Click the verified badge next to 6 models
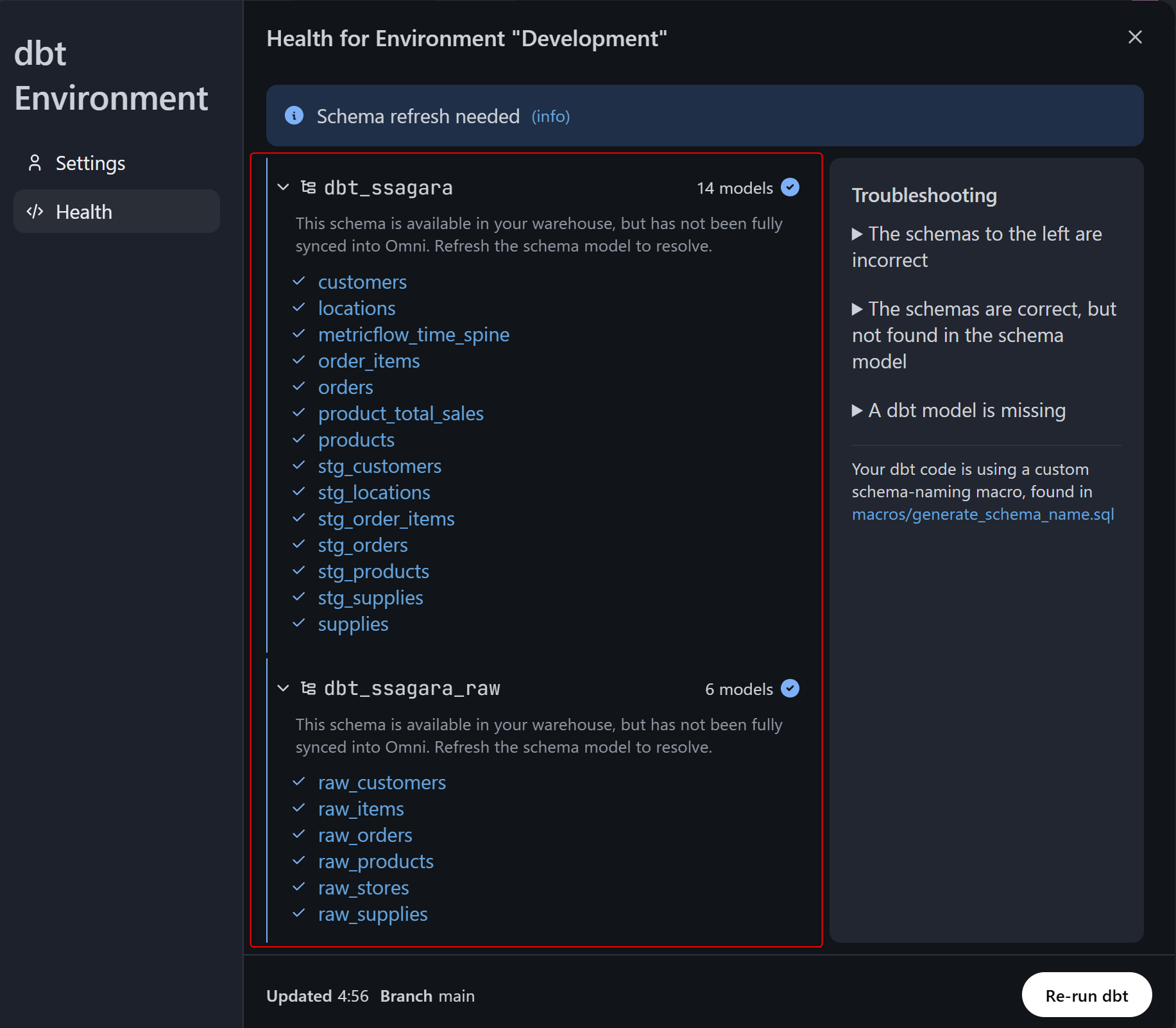 tap(790, 689)
